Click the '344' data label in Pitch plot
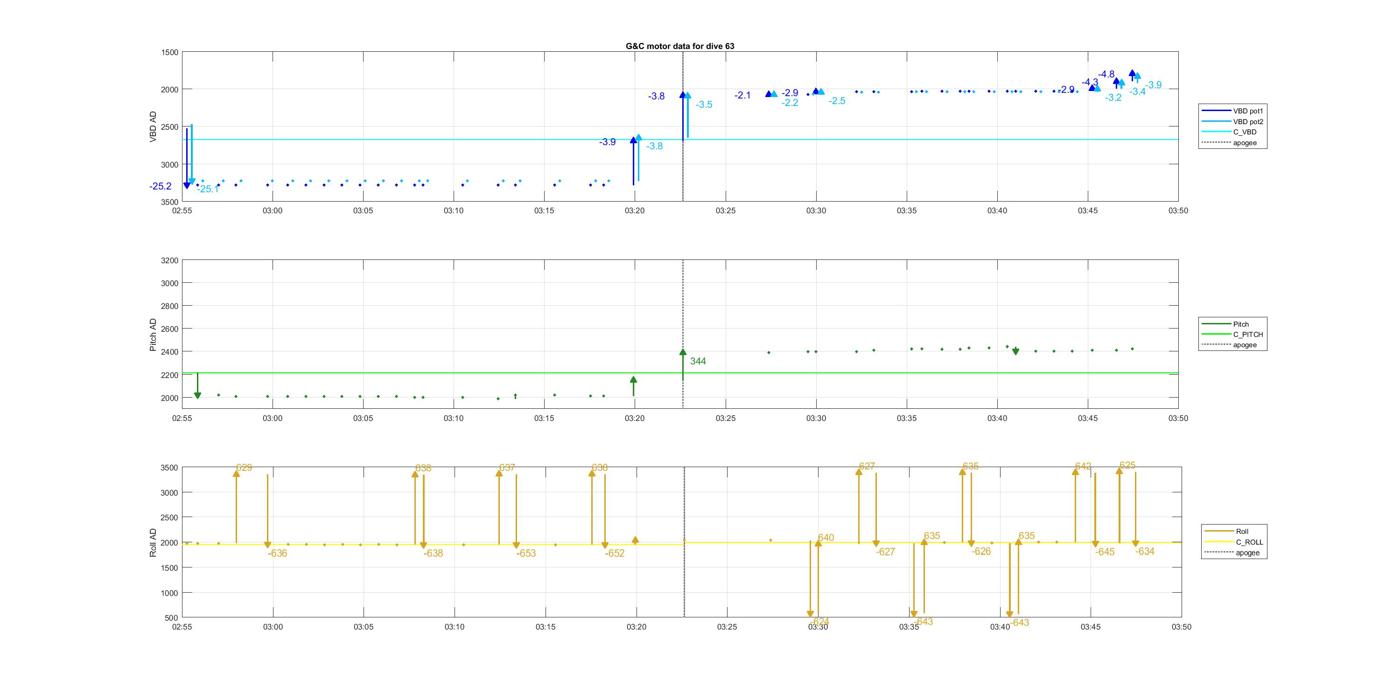 [698, 361]
